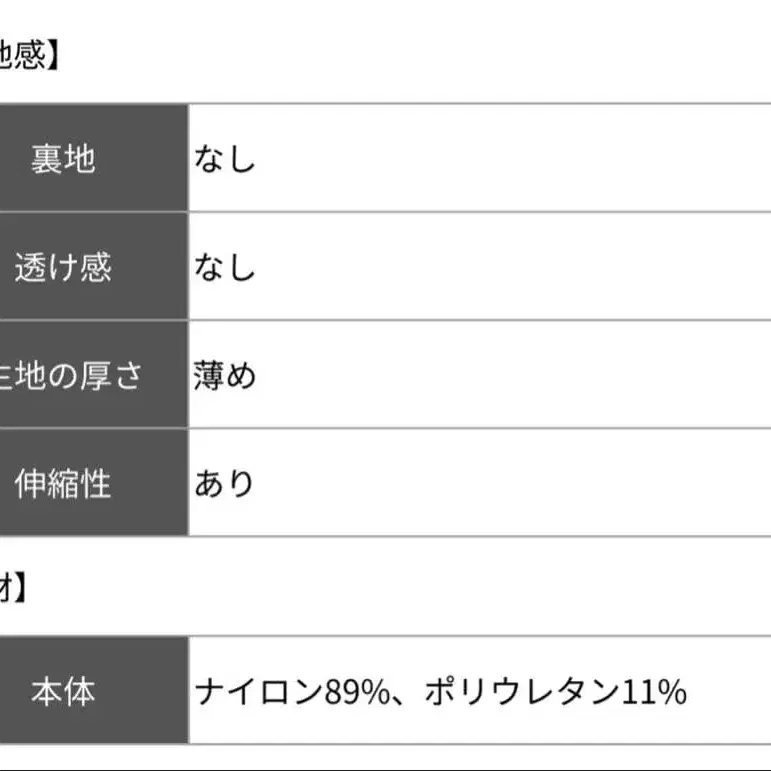Click the 透け感 header cell
Image resolution: width=771 pixels, height=771 pixels.
(x=62, y=267)
